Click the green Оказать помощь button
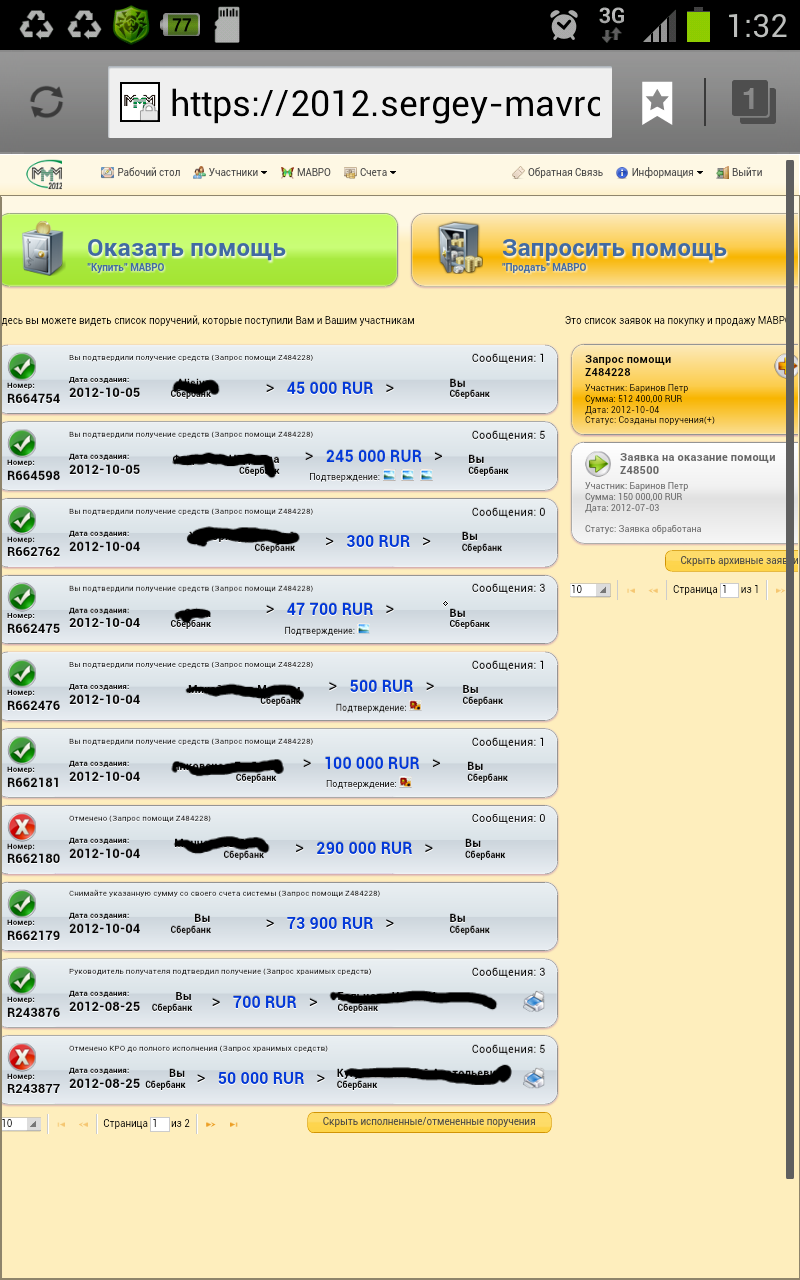The image size is (800, 1280). pos(199,249)
